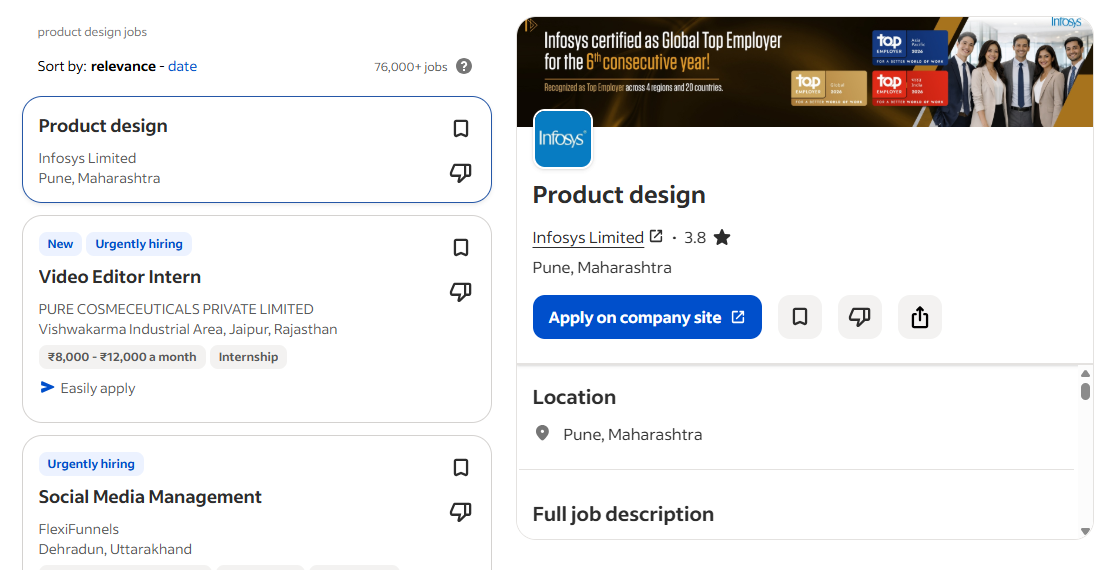
Task: Click the scrollbar up arrow in job details
Action: (x=1085, y=373)
